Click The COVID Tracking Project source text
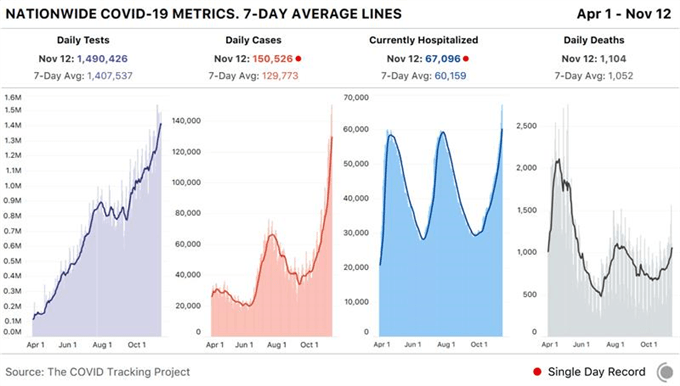Viewport: 680px width, 386px height. point(119,372)
